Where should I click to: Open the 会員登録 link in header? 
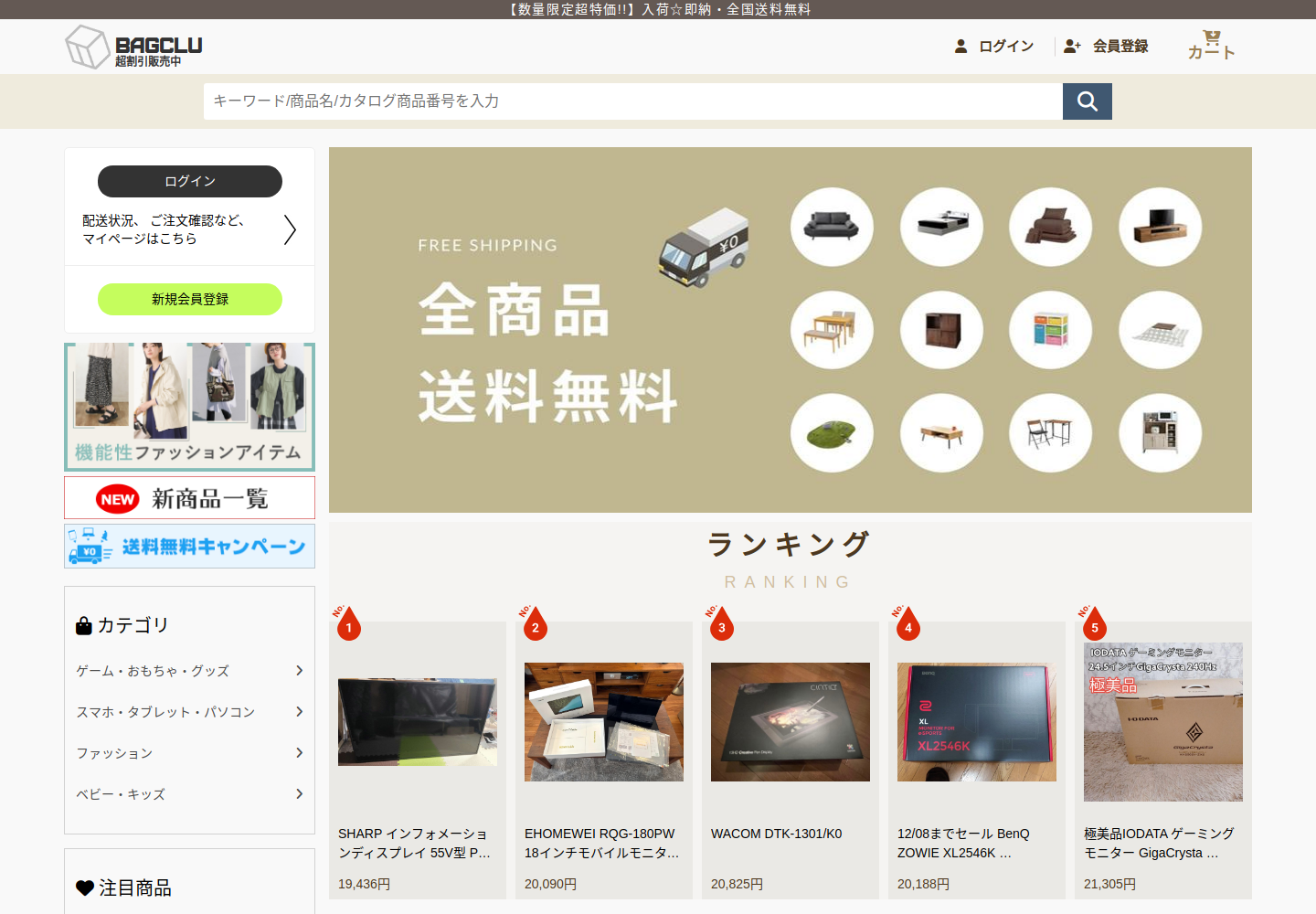1120,46
